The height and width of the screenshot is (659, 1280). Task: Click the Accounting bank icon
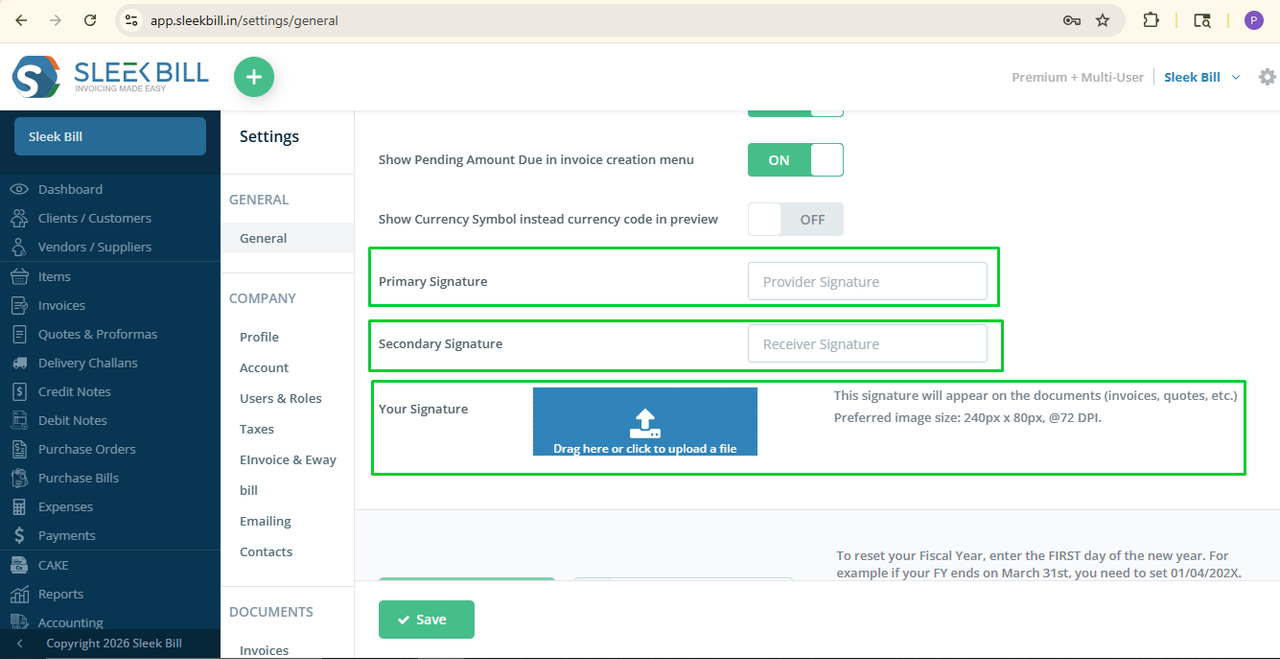tap(19, 622)
